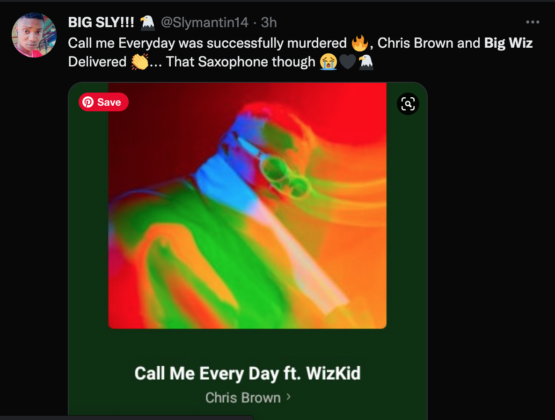Click the horizontal scrollbar at bottom

point(126,418)
